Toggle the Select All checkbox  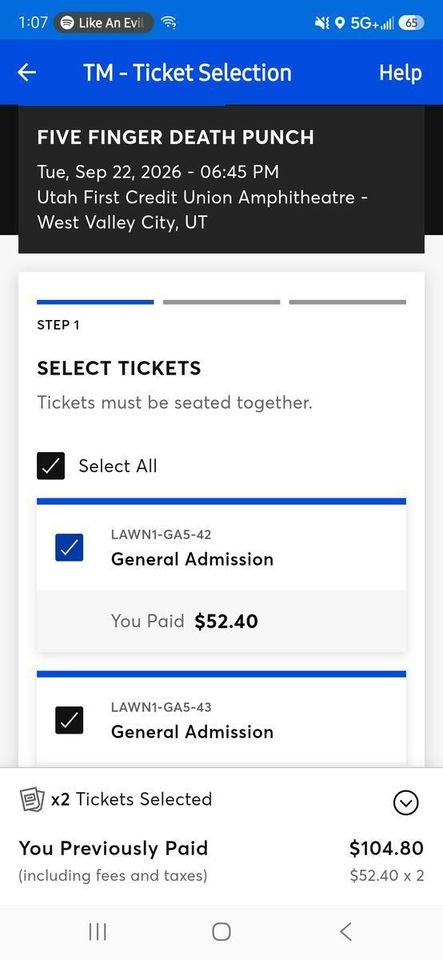point(51,466)
